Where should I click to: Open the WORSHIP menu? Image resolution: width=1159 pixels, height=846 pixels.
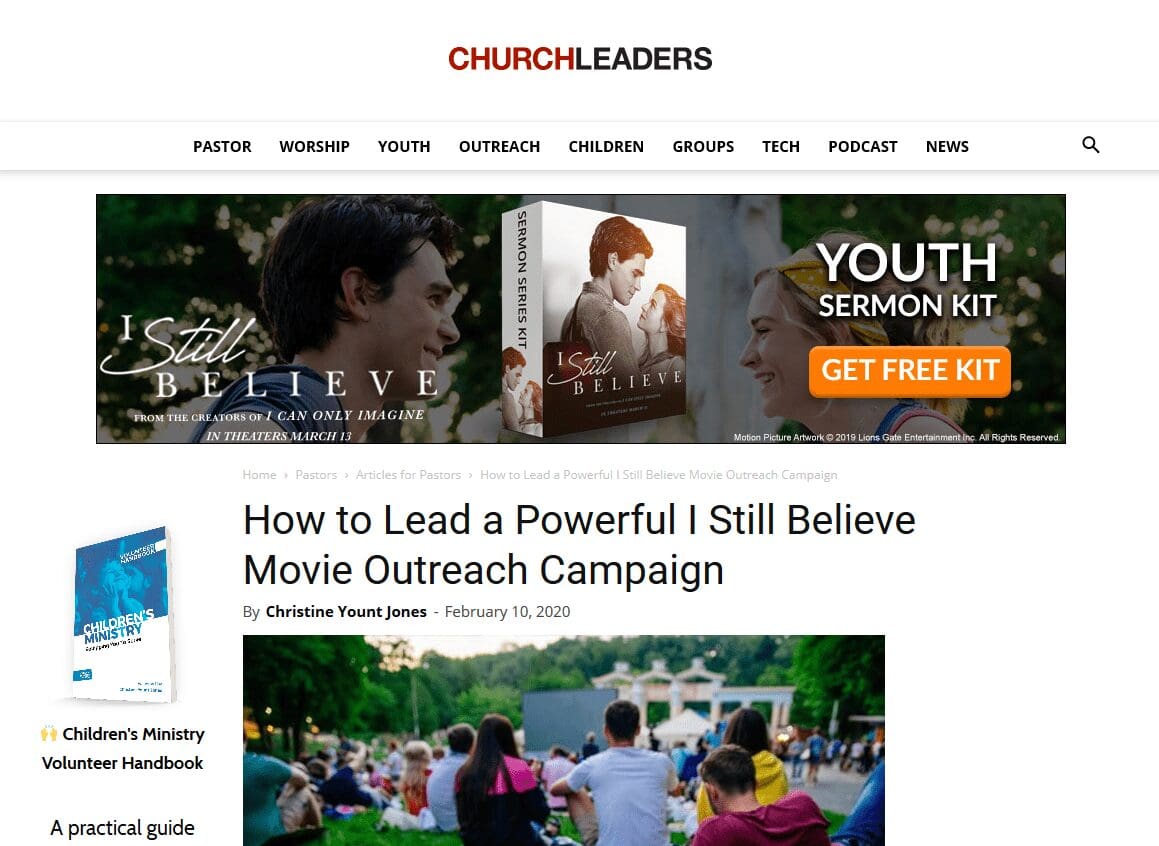[314, 146]
